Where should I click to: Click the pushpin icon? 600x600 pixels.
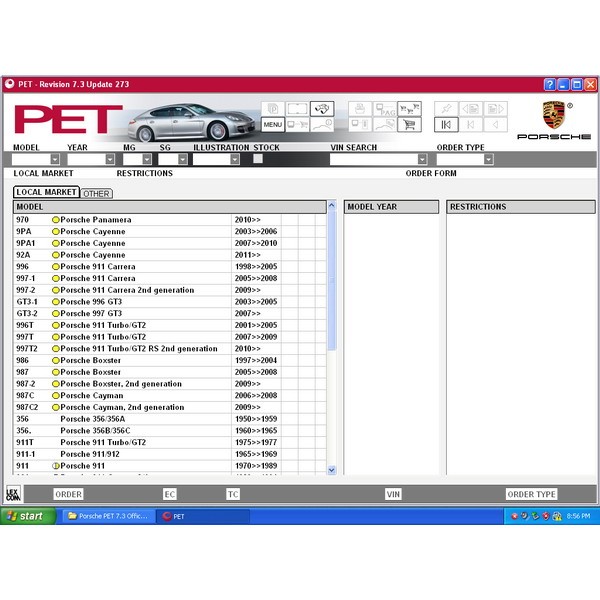[x=446, y=109]
